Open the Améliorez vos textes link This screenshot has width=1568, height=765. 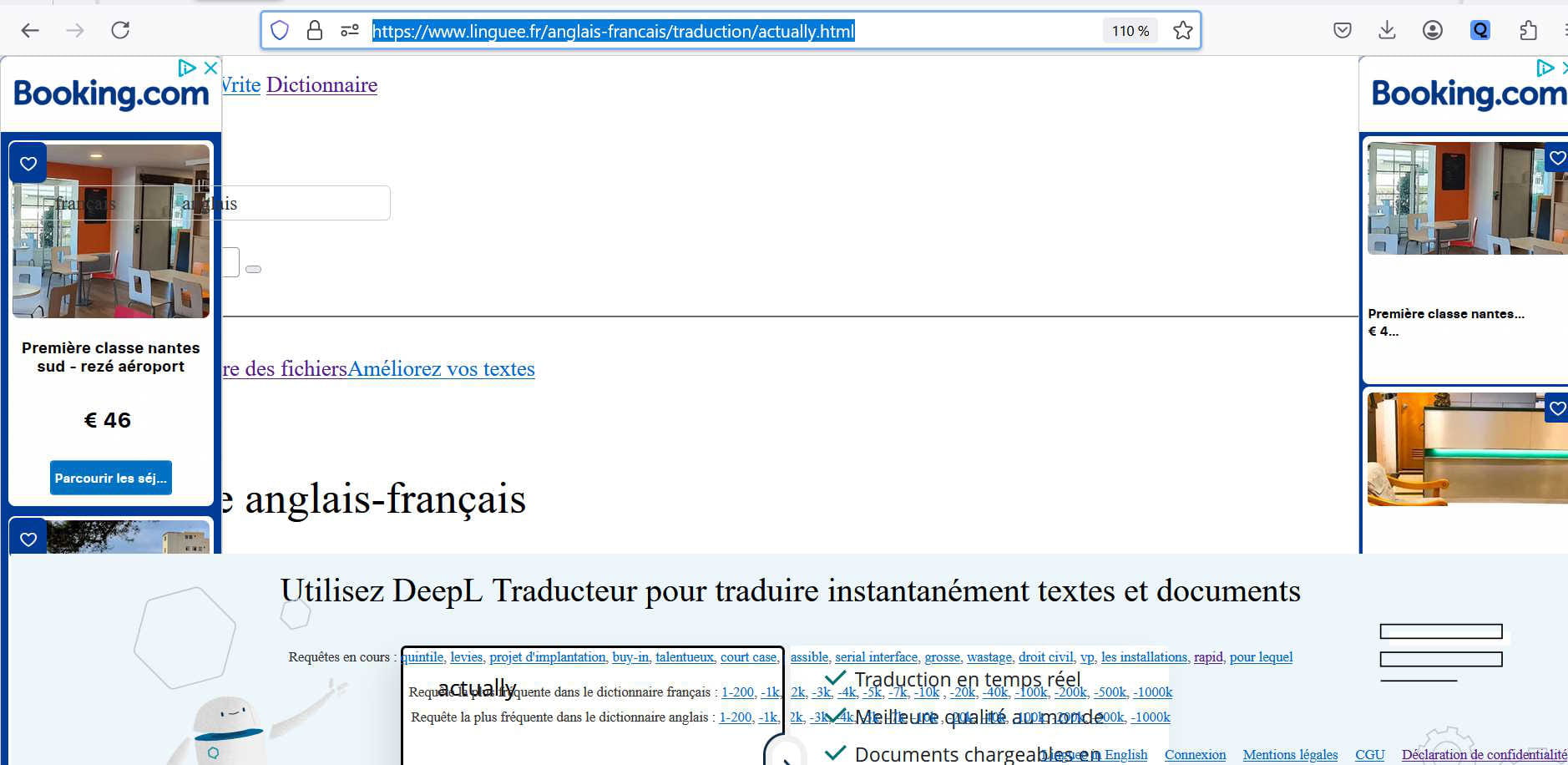tap(441, 369)
